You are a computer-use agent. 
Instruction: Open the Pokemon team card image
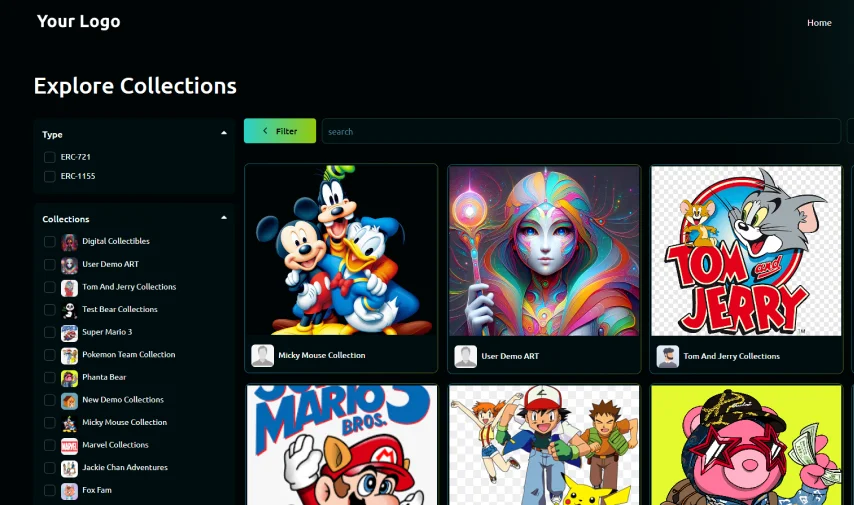pyautogui.click(x=544, y=445)
